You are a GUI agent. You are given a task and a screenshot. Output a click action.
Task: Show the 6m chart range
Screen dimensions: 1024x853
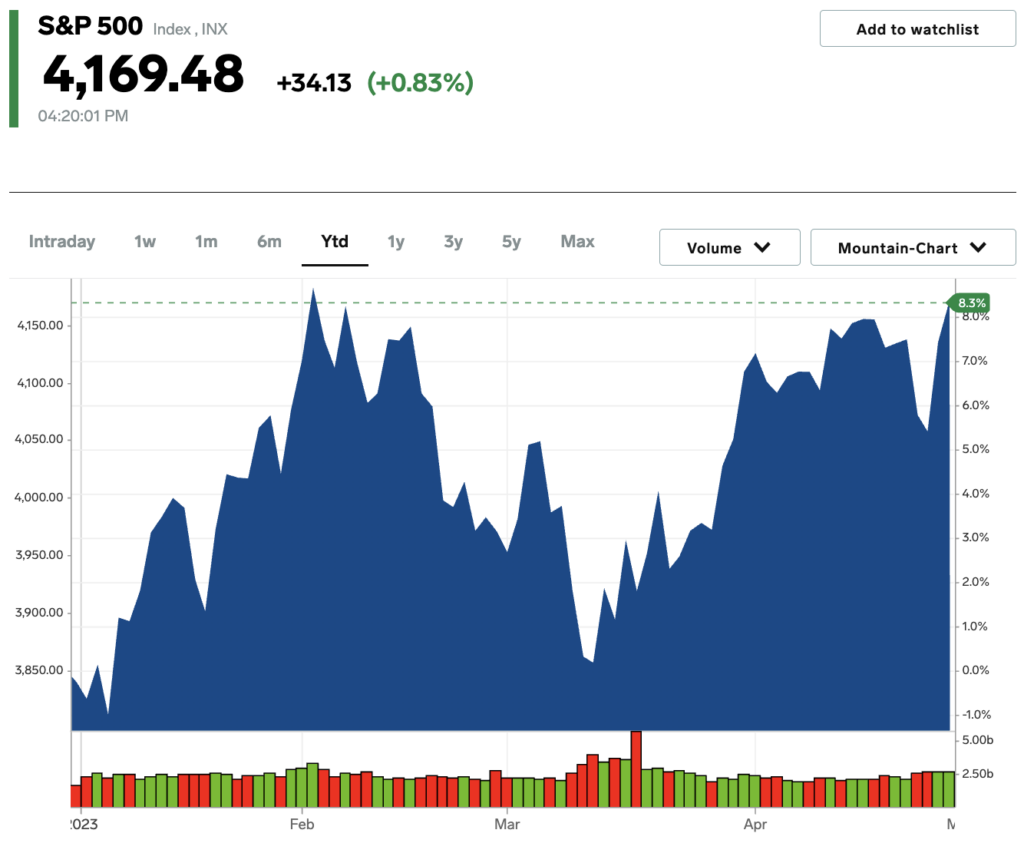click(x=269, y=242)
